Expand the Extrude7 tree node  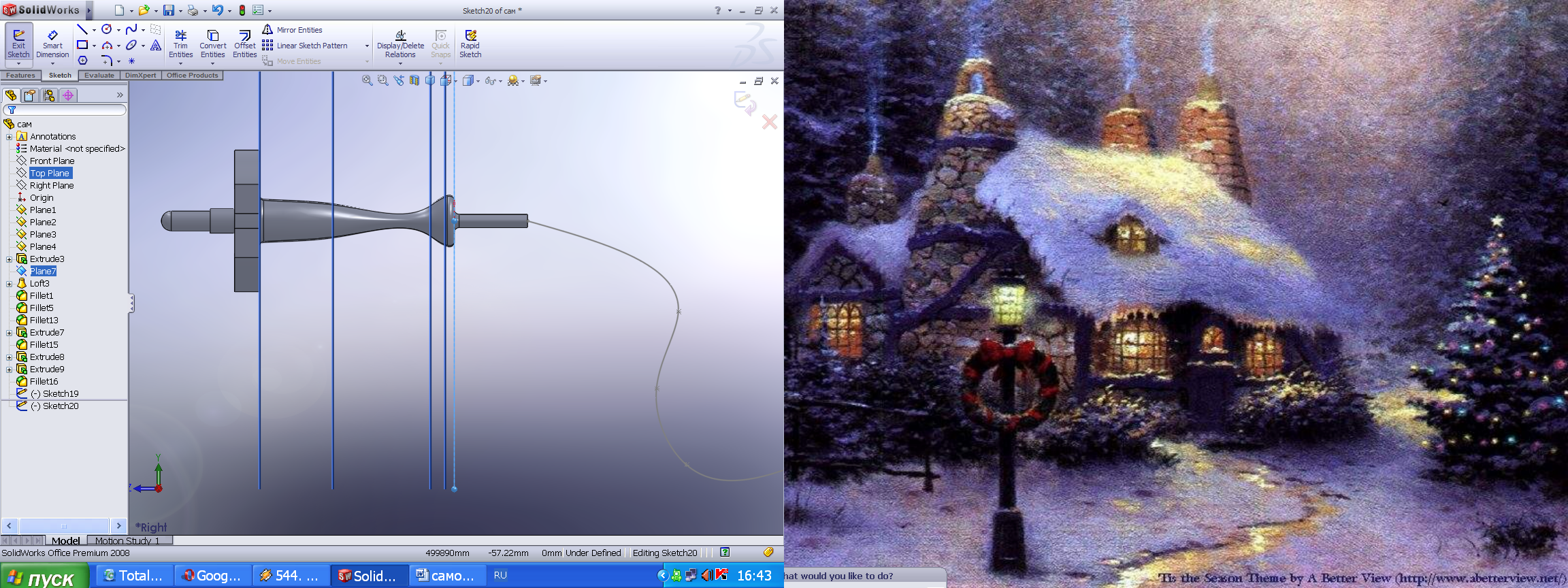[9, 333]
